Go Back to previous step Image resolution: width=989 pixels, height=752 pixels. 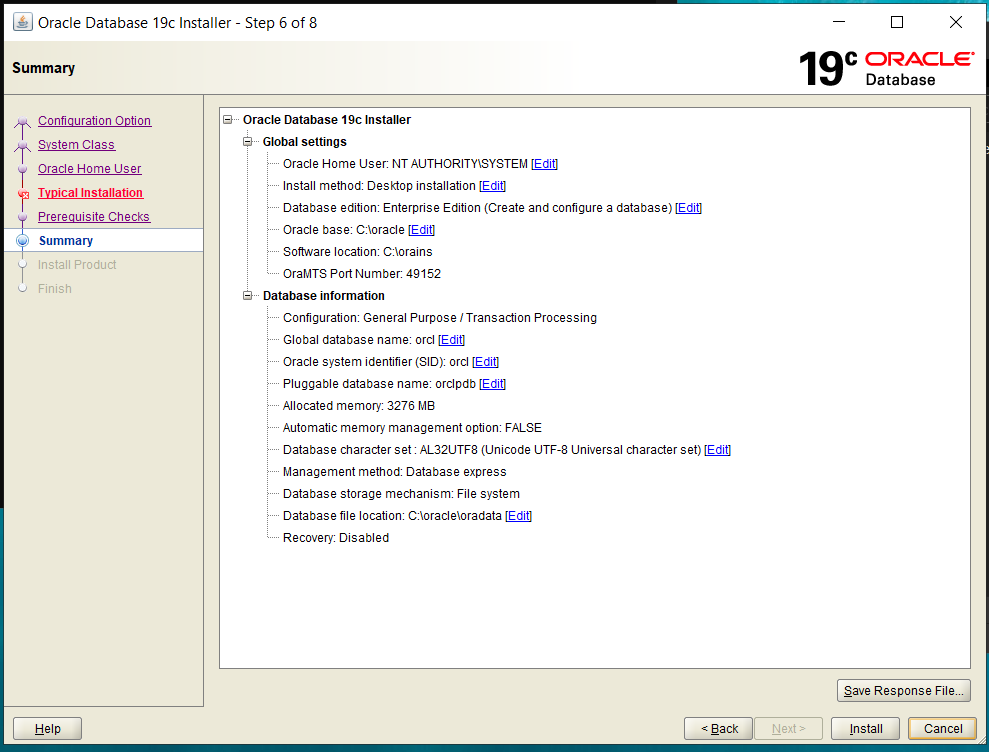click(x=718, y=729)
